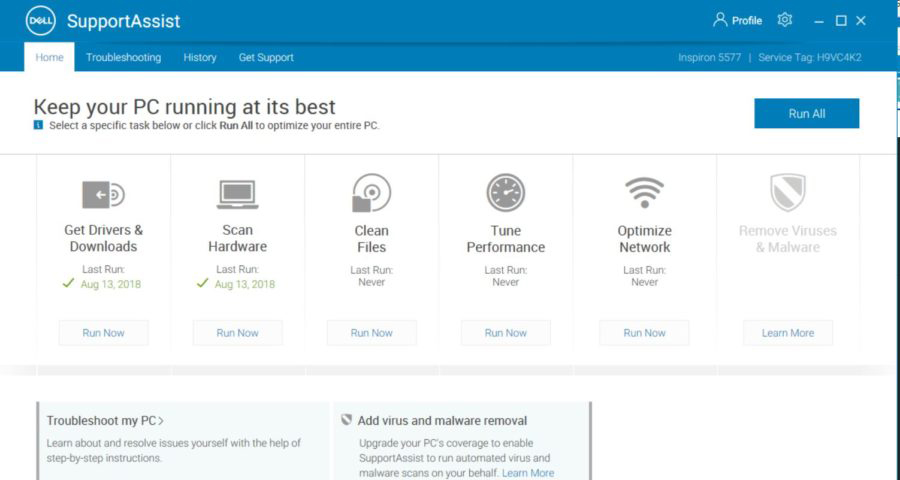Click Never under Tune Performance
Screen dimensions: 900x480
coord(506,282)
